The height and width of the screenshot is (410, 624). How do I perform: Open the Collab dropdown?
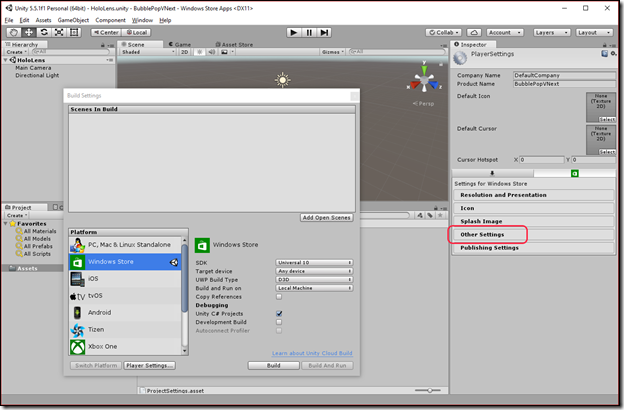(443, 33)
